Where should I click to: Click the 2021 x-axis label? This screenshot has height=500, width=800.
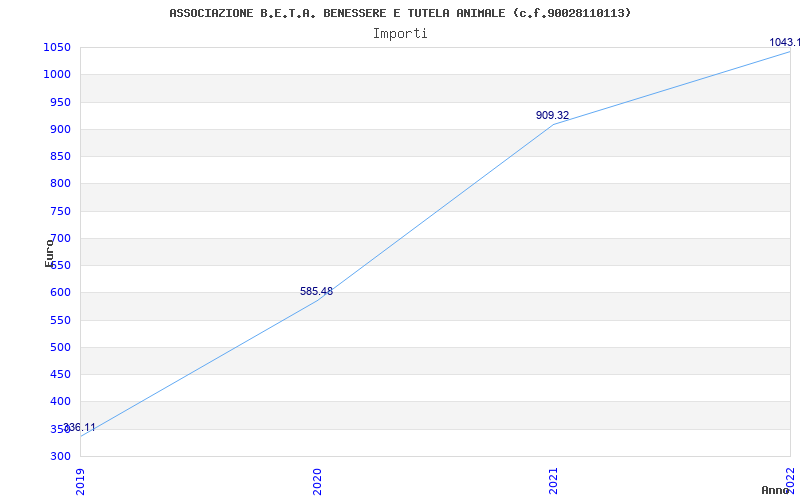(554, 481)
